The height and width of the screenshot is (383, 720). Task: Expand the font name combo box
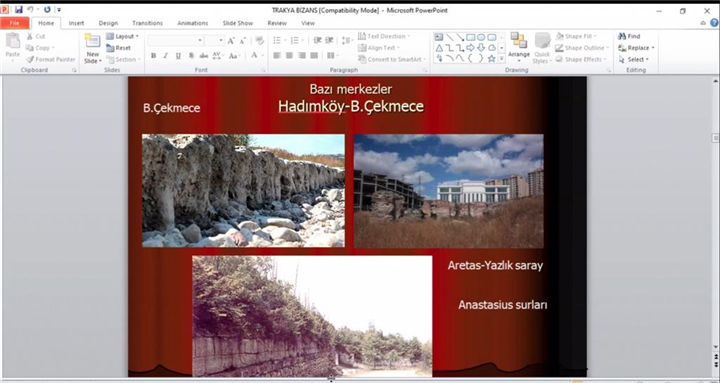coord(200,40)
